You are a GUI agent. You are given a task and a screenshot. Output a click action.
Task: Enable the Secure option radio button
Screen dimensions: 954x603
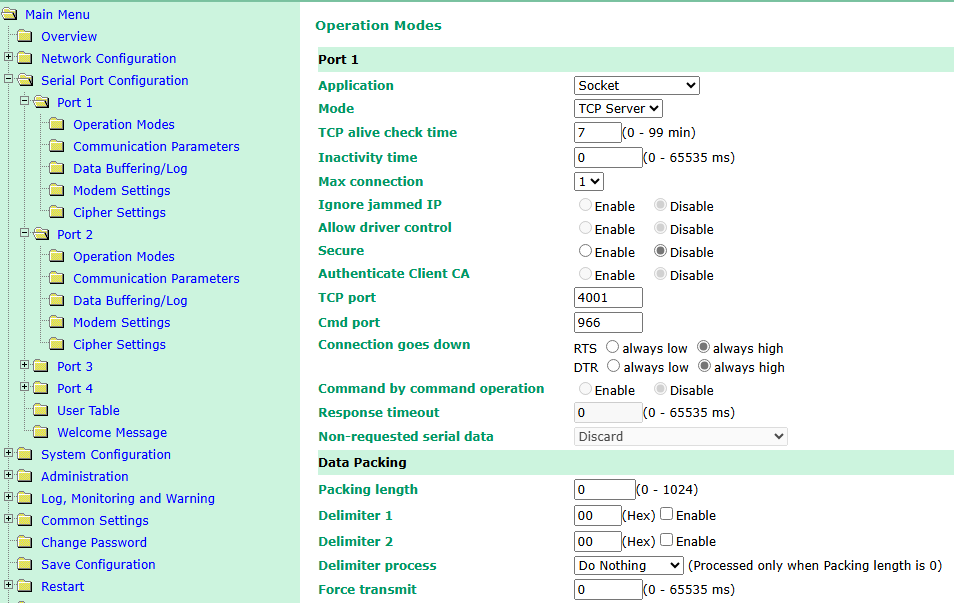[x=586, y=252]
